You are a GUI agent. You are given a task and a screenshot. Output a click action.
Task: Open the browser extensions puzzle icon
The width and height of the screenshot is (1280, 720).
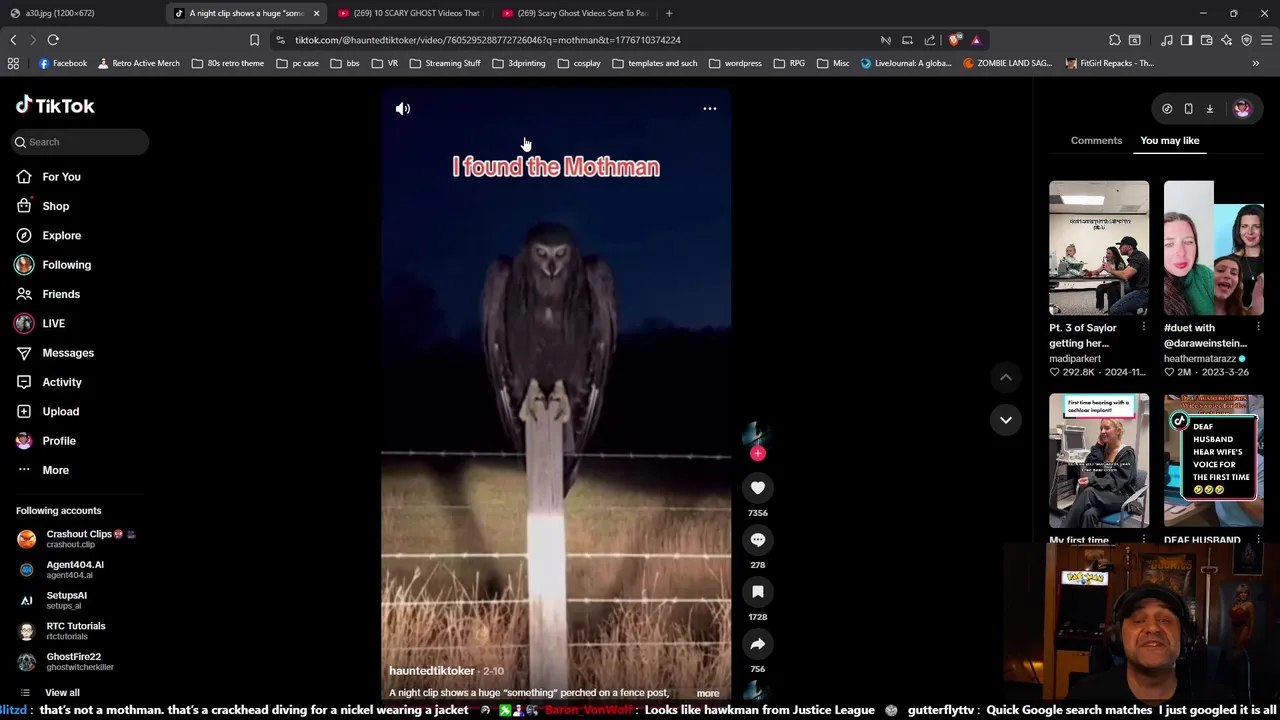(x=1114, y=40)
